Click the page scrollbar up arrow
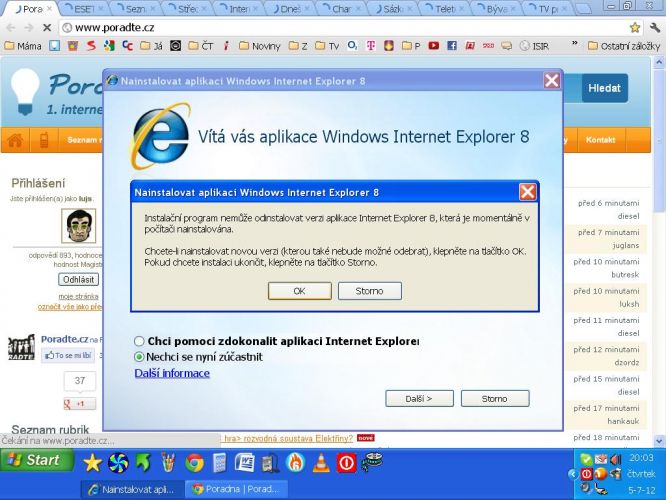 (x=659, y=62)
